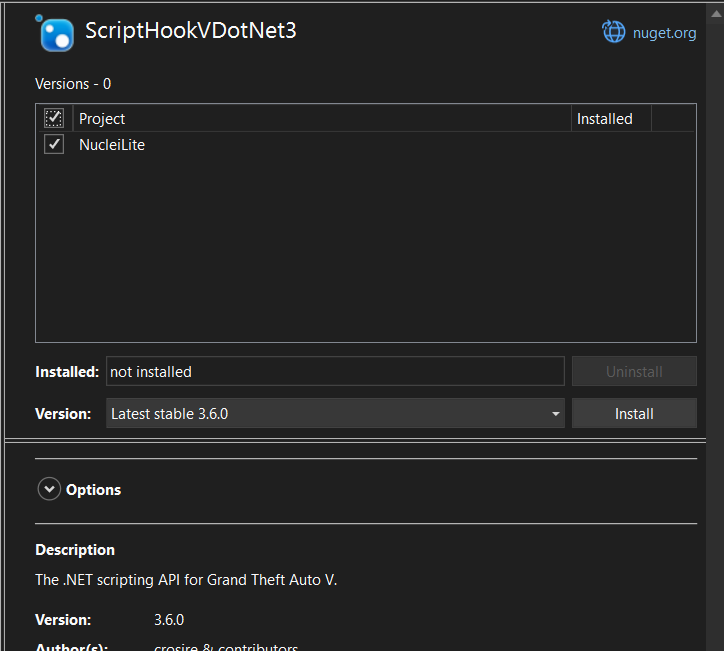Viewport: 724px width, 651px height.
Task: Click the ScriptHookVDotNet3 title text
Action: pyautogui.click(x=190, y=31)
